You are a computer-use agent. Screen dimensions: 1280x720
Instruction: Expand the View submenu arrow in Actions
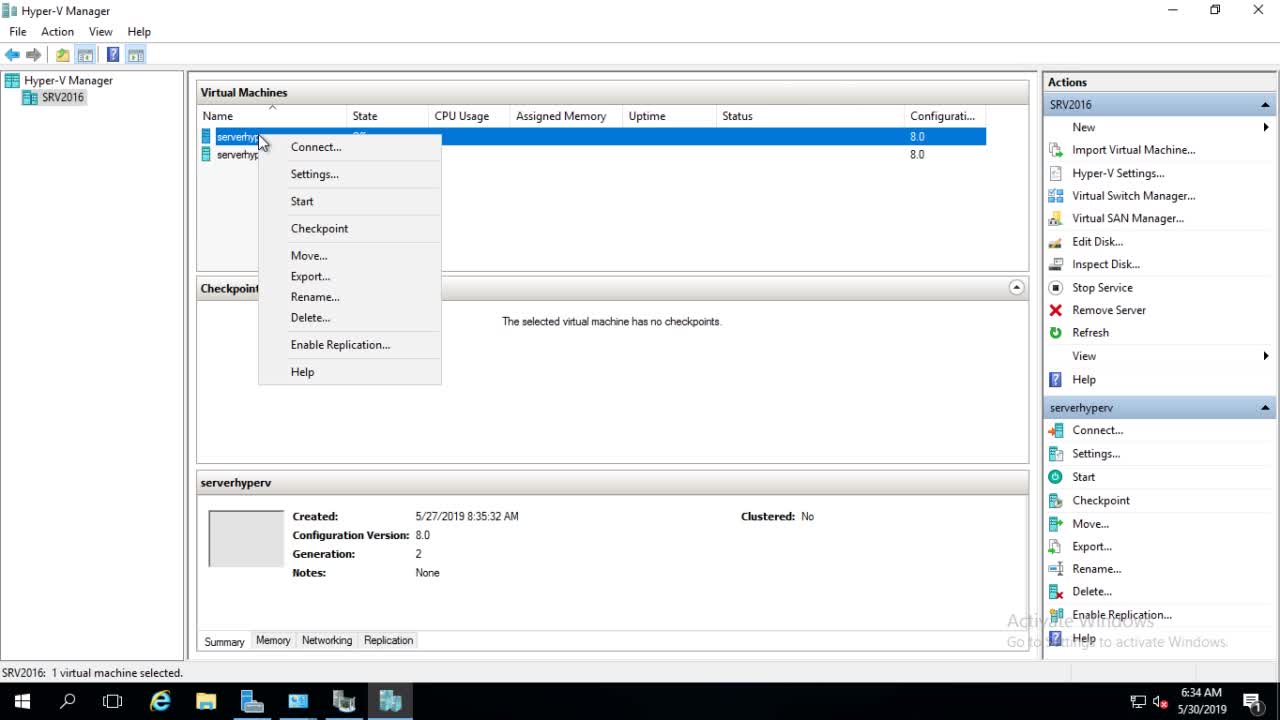(1266, 356)
